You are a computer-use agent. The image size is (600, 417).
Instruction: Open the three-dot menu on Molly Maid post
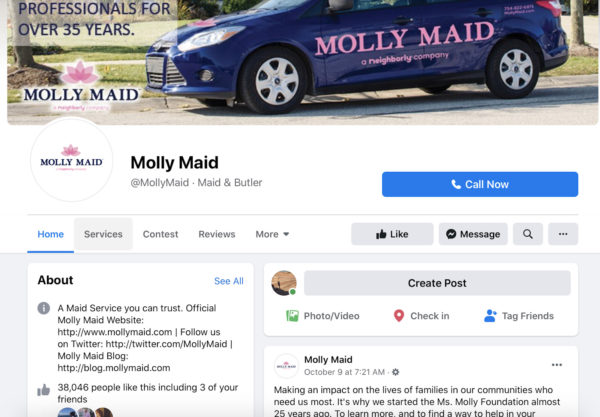pos(557,365)
